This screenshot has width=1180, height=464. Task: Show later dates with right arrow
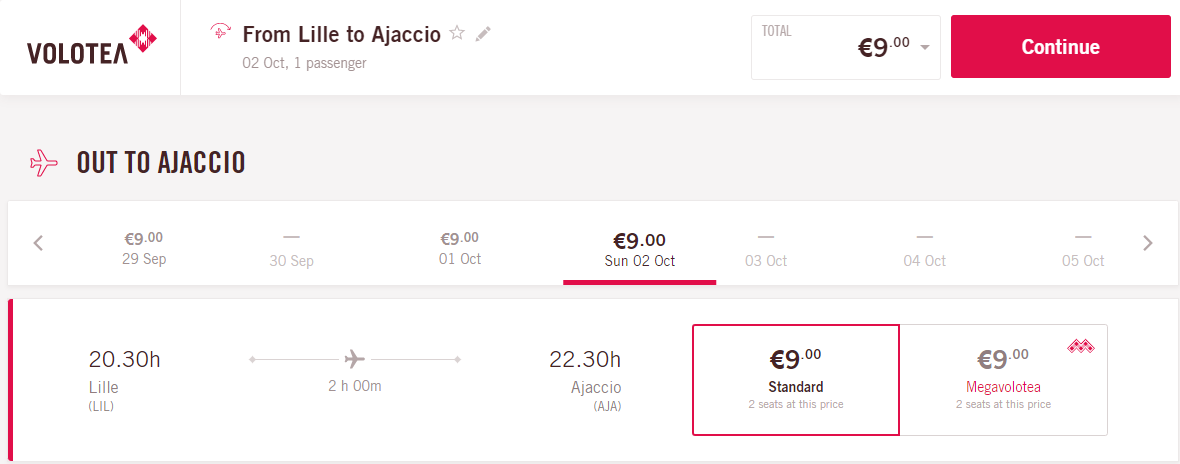tap(1147, 243)
